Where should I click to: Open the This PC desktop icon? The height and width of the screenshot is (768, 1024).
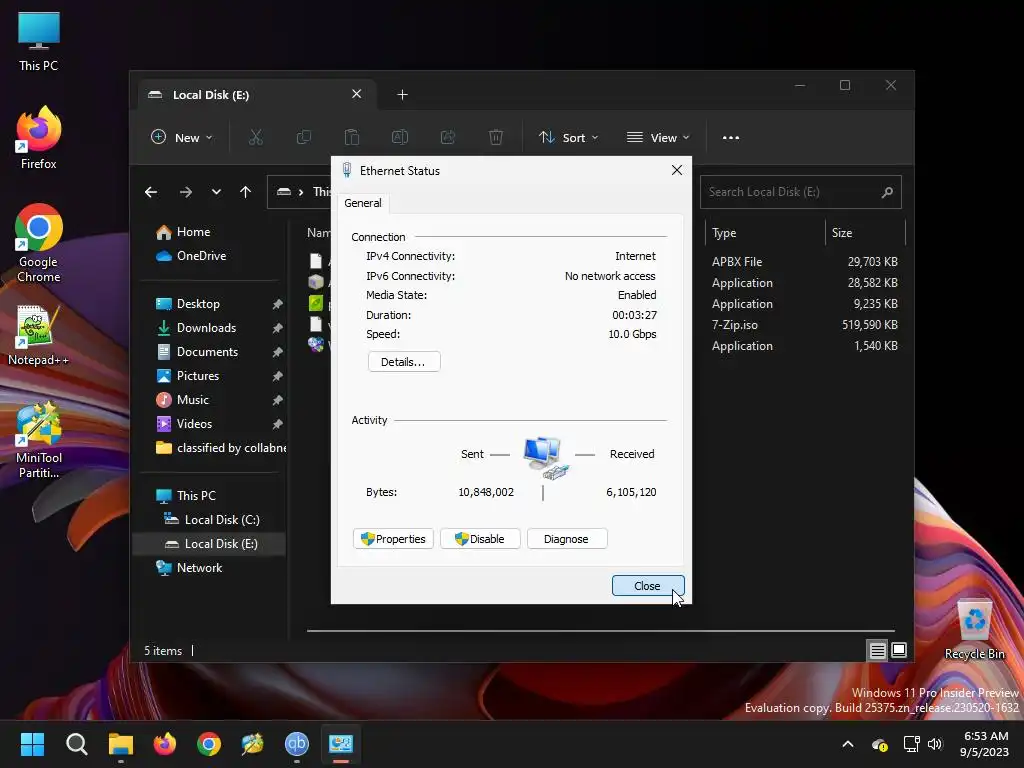click(x=39, y=42)
